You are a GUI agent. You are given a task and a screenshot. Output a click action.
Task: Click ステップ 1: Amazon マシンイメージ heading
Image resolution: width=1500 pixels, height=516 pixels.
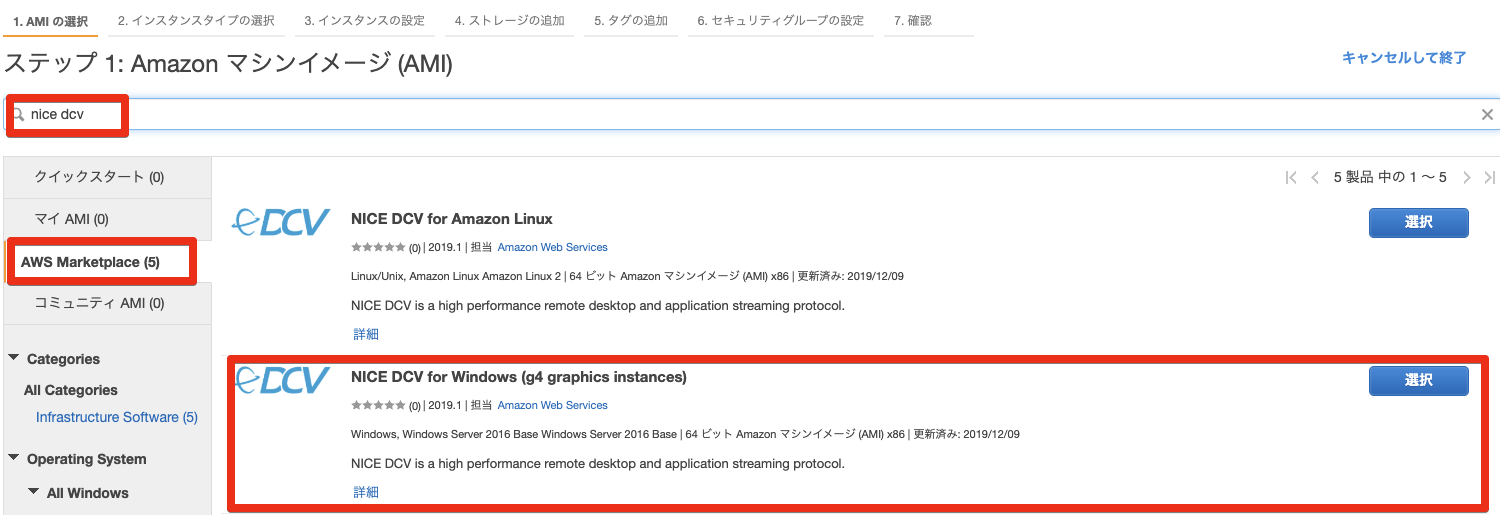coord(228,65)
